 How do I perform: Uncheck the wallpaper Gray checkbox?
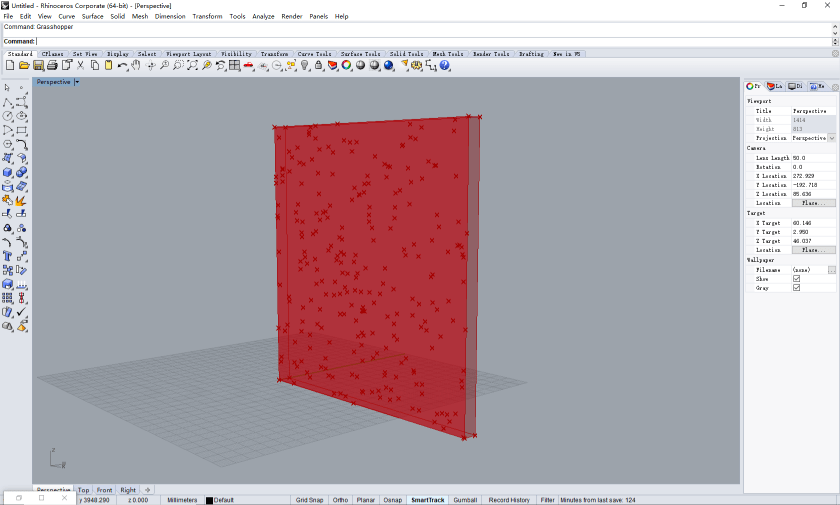[x=796, y=287]
